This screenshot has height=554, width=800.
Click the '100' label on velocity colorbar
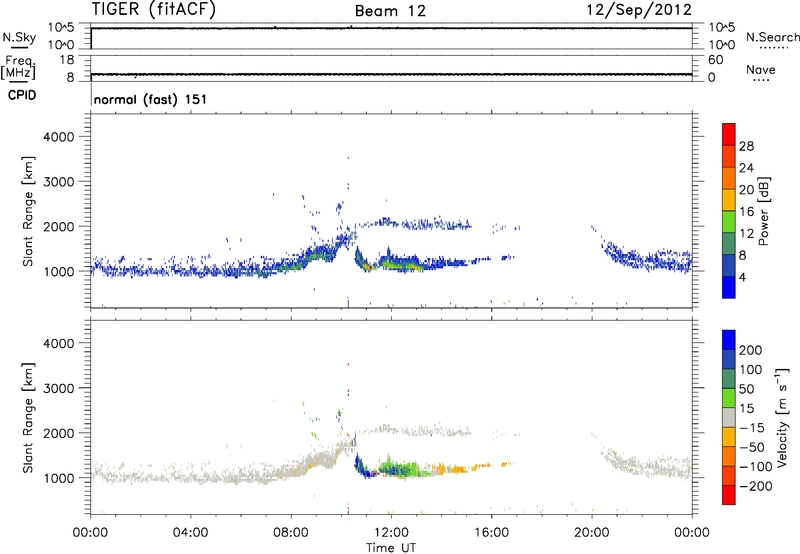click(751, 370)
